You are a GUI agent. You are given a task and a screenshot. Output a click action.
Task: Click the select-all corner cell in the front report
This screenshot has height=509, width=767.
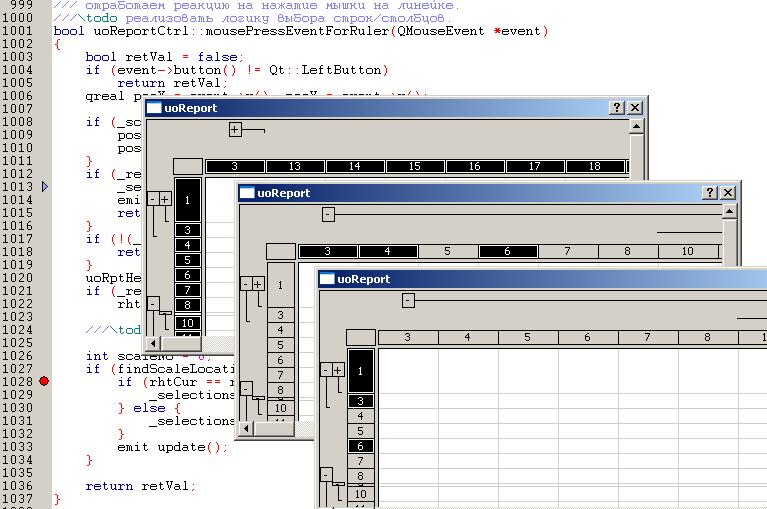pos(361,338)
